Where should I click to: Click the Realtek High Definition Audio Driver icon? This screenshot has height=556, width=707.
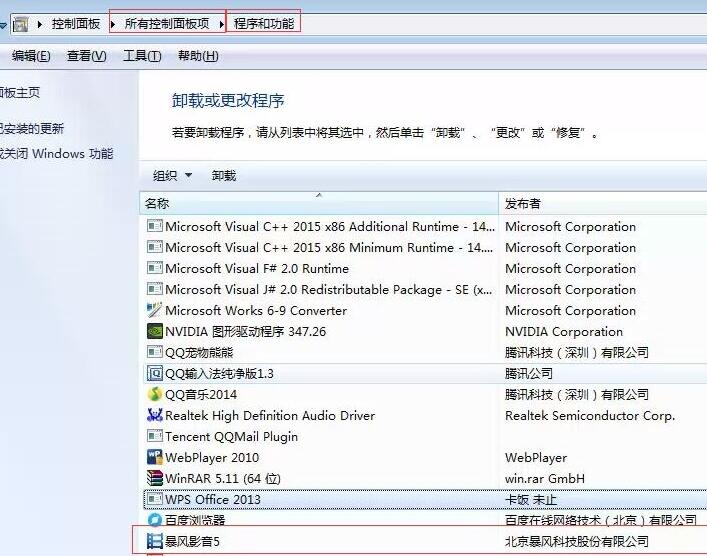[x=155, y=415]
